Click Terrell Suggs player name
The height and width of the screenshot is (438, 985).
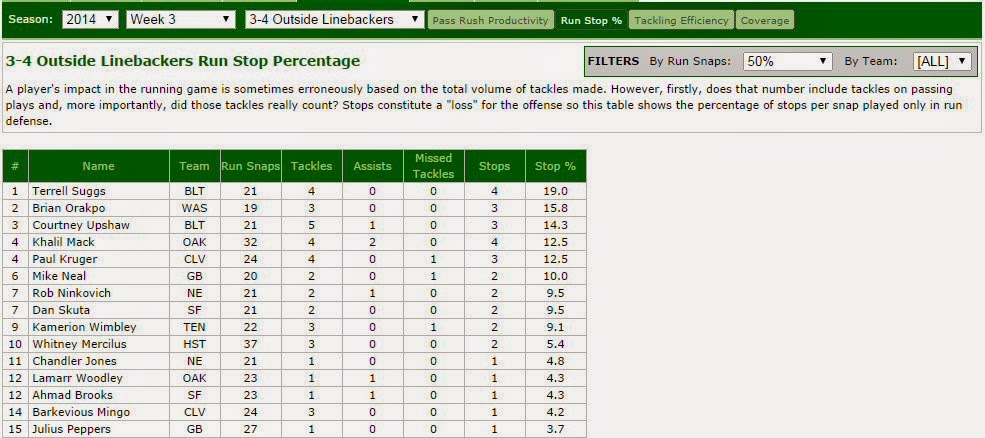point(68,191)
